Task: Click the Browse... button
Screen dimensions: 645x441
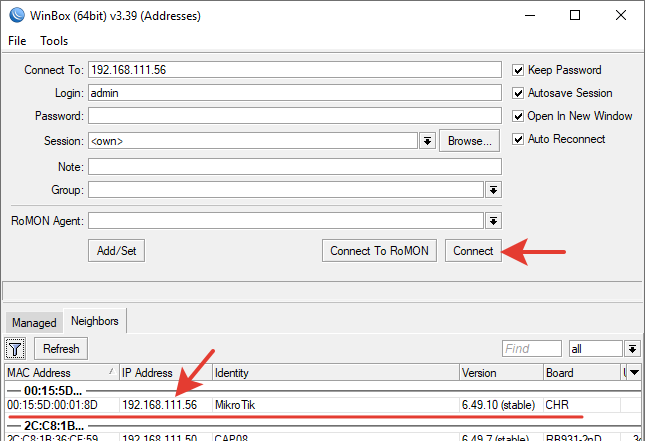Action: coord(469,141)
